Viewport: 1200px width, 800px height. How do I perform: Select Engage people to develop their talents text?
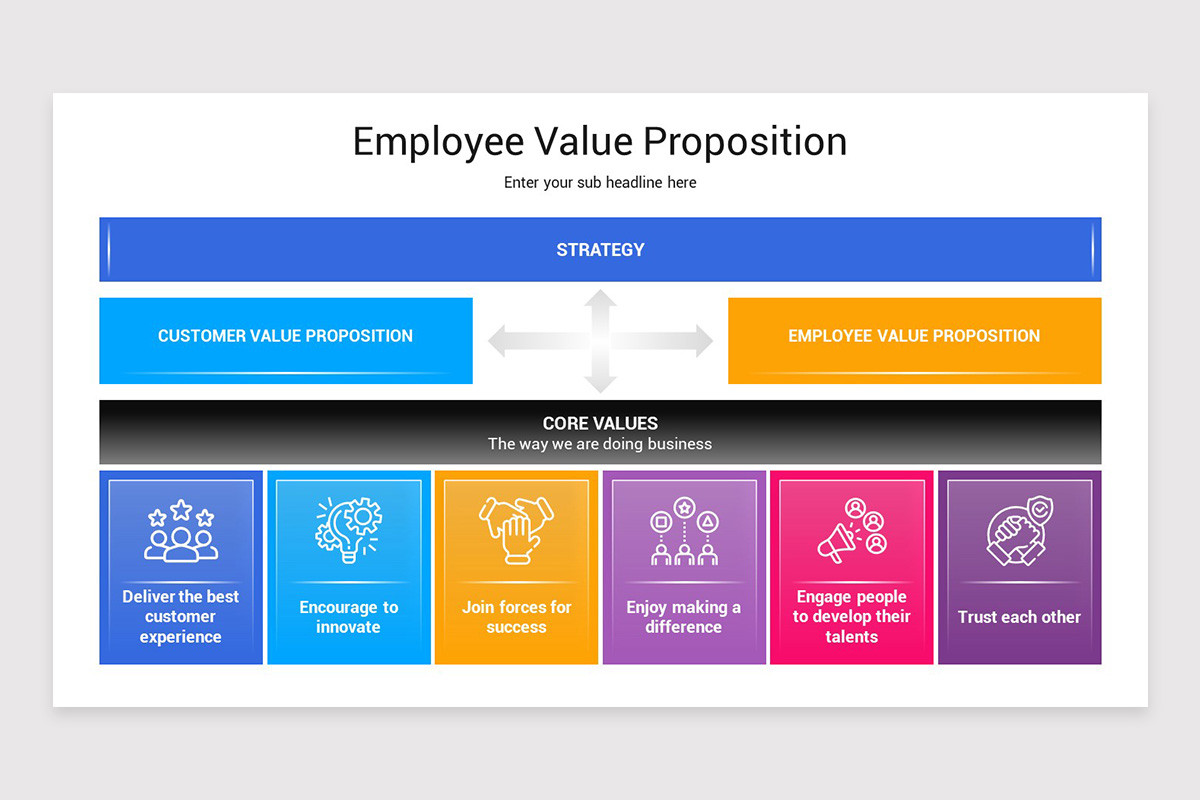pyautogui.click(x=852, y=617)
